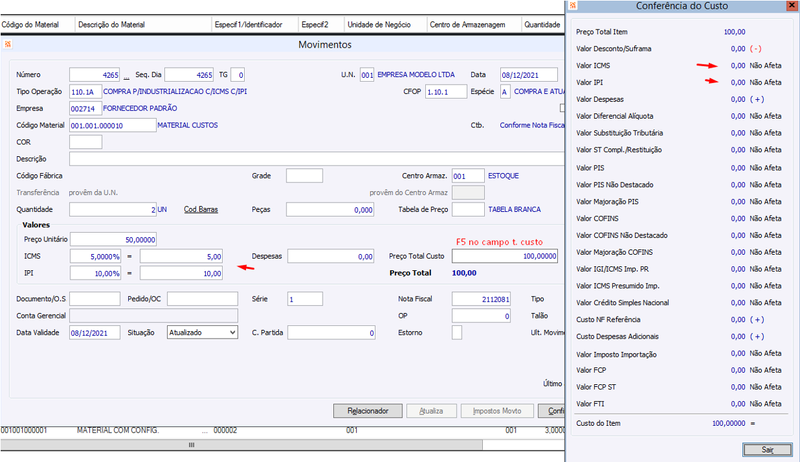Click the Preço Total Custo field
This screenshot has height=462, width=800.
click(x=505, y=256)
